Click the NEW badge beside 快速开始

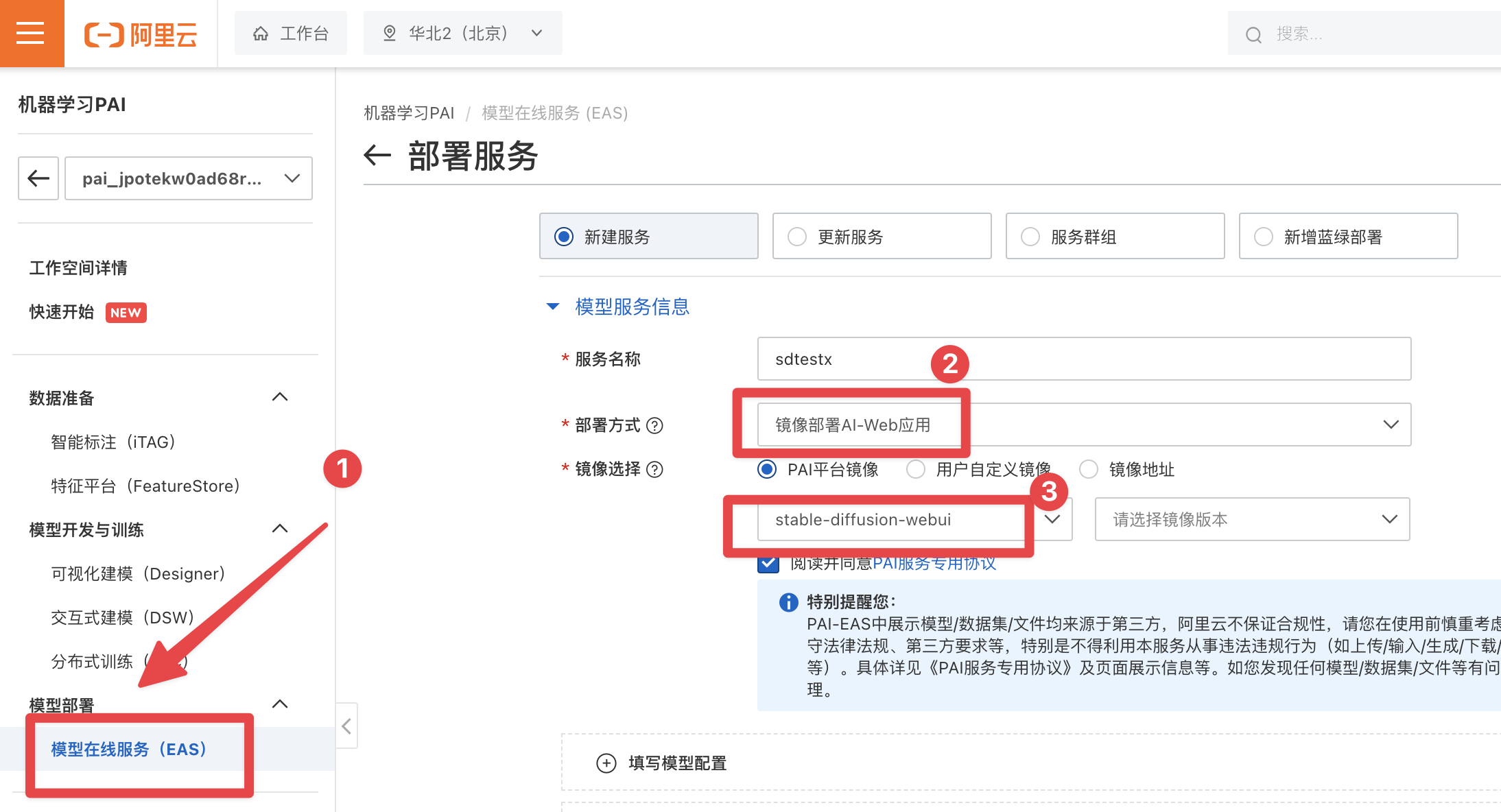tap(126, 313)
